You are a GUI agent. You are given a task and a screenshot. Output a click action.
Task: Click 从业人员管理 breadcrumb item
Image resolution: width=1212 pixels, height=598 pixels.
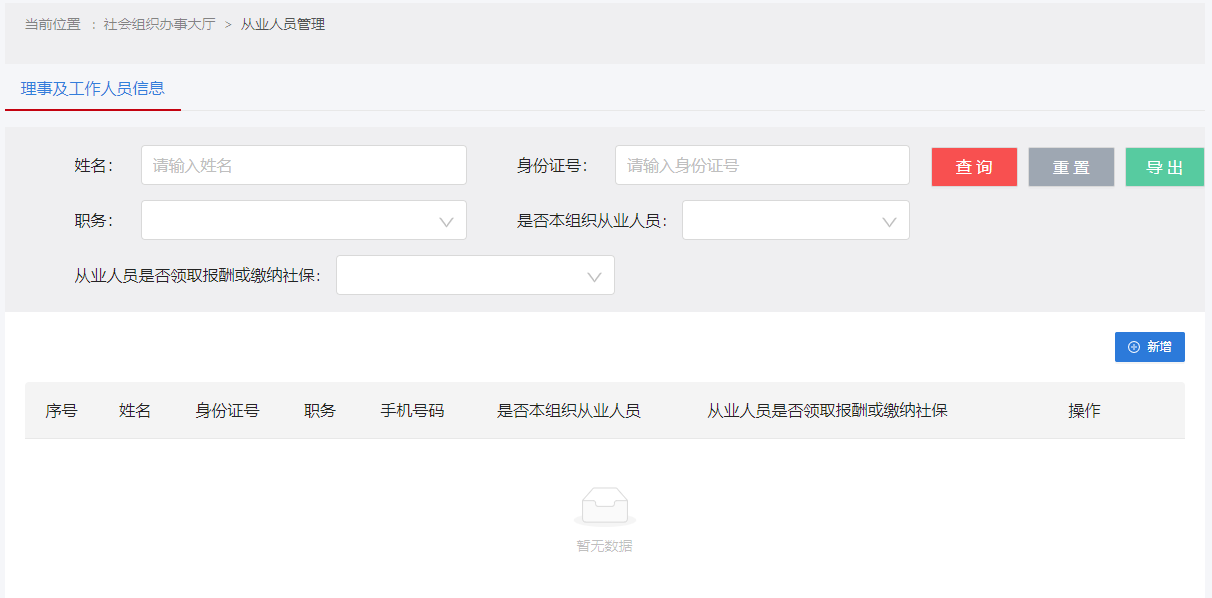coord(283,24)
